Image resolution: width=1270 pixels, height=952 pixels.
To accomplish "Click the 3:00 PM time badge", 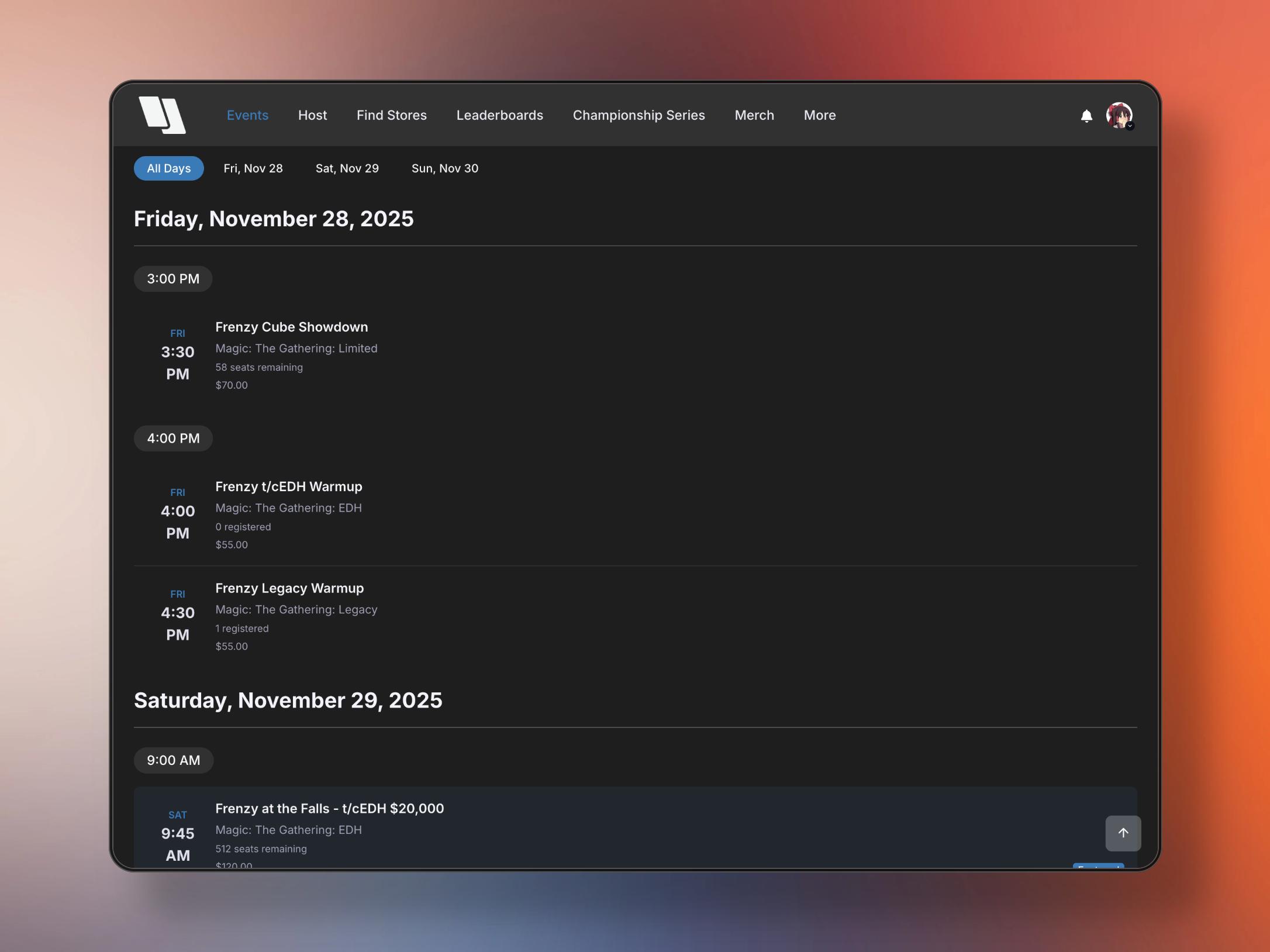I will pos(173,279).
